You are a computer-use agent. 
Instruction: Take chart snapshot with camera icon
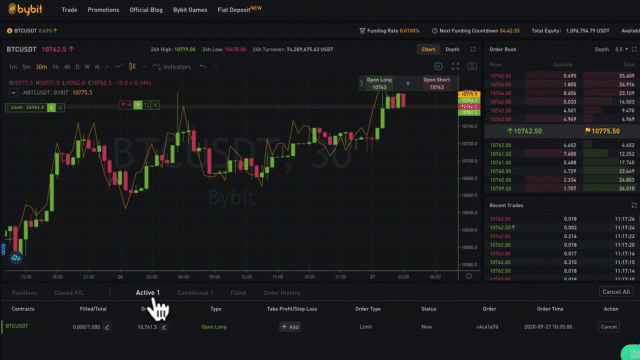point(472,67)
